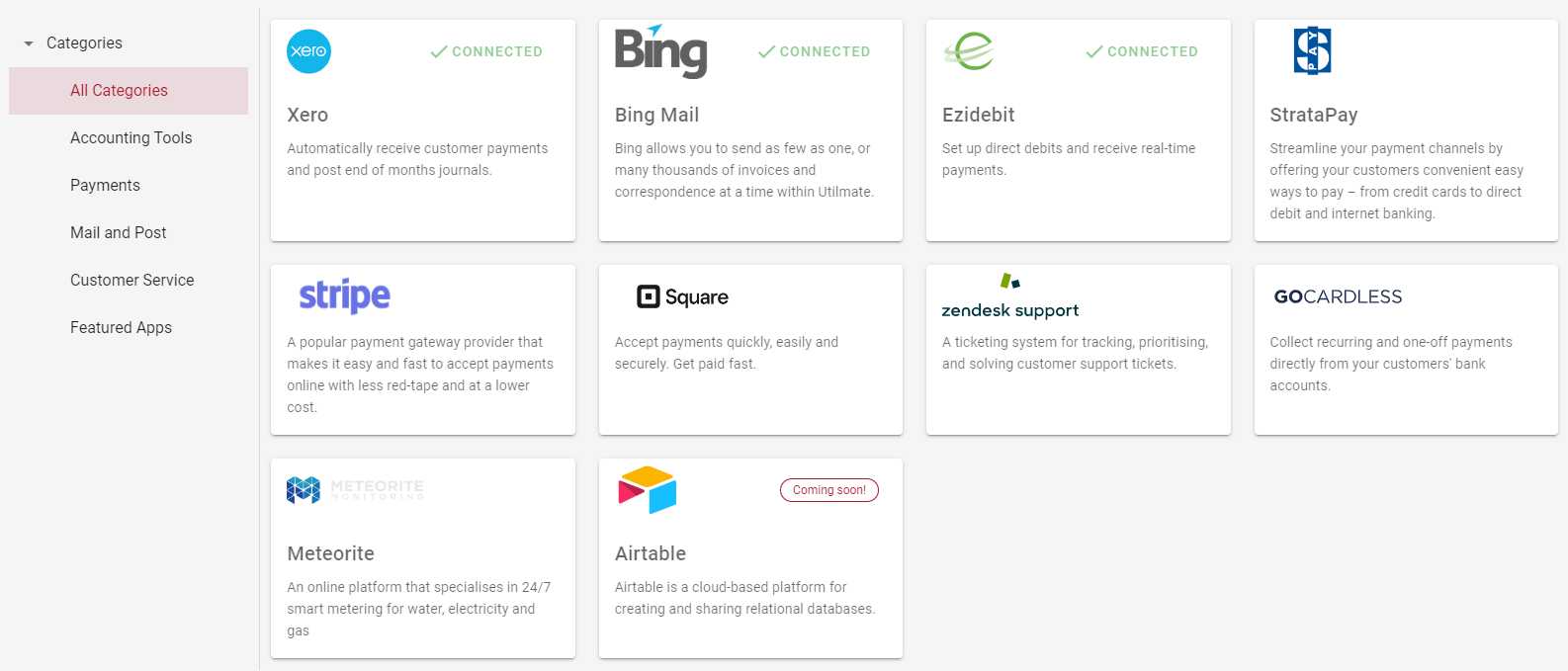Open the Accounting Tools category
The height and width of the screenshot is (671, 1568).
(131, 137)
